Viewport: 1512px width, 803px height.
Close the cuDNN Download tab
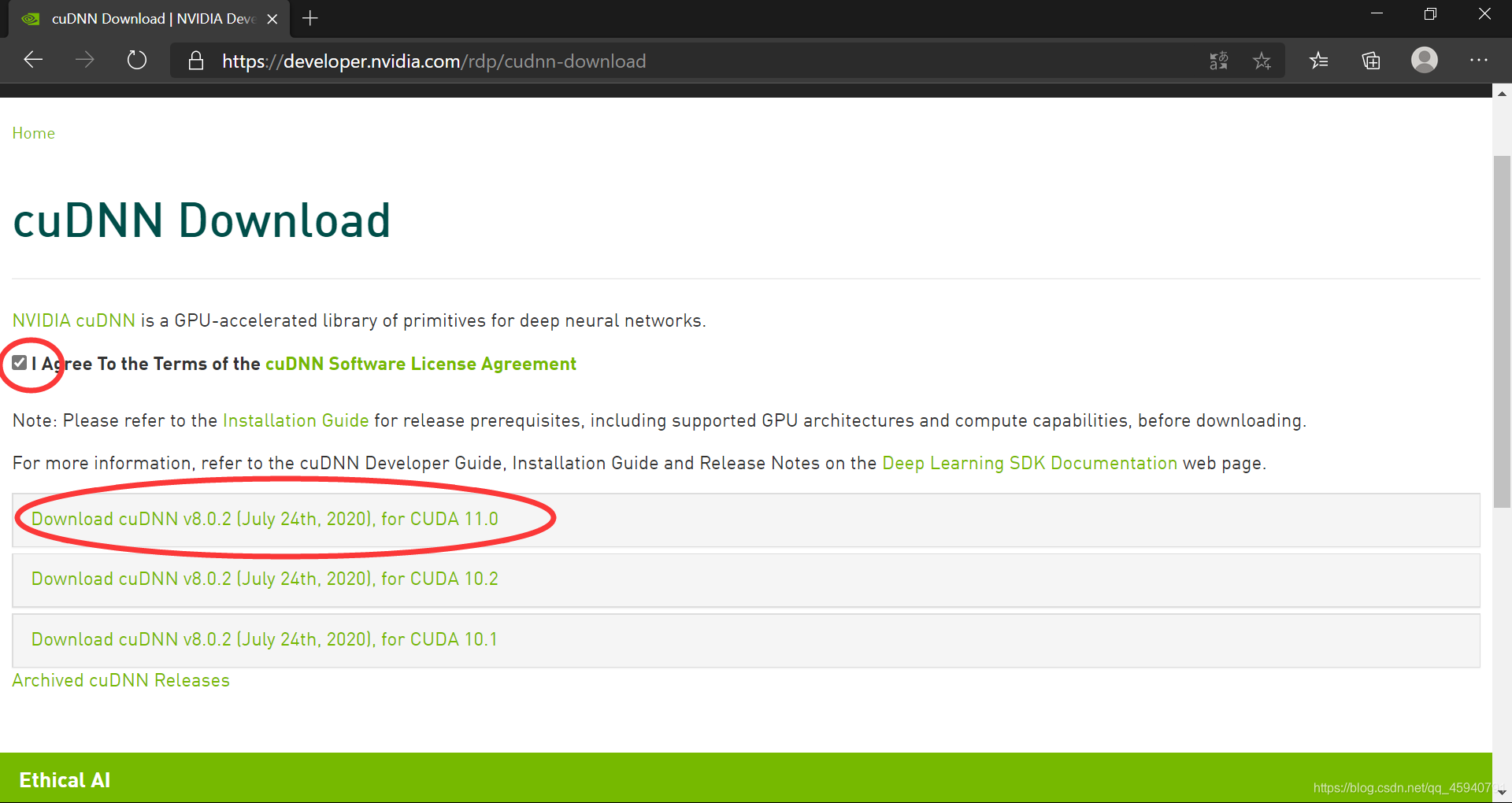(x=272, y=19)
